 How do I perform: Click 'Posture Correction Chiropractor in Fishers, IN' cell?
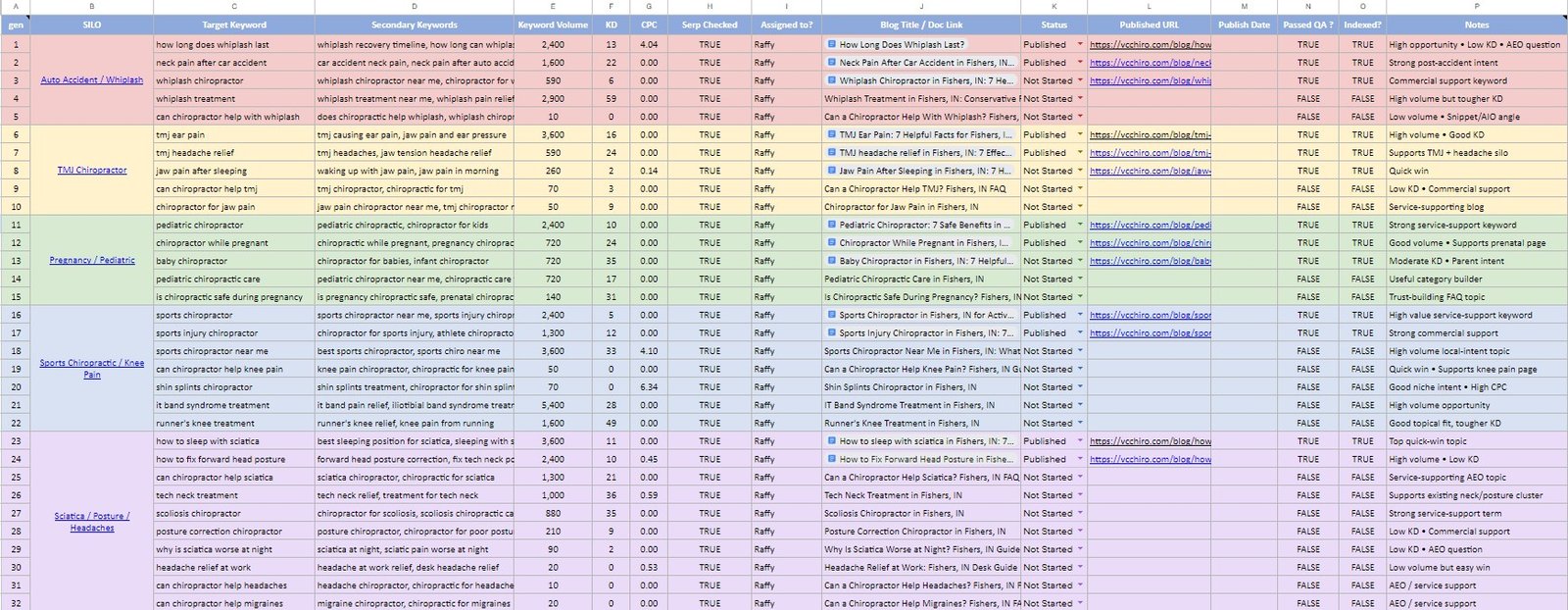[x=921, y=532]
